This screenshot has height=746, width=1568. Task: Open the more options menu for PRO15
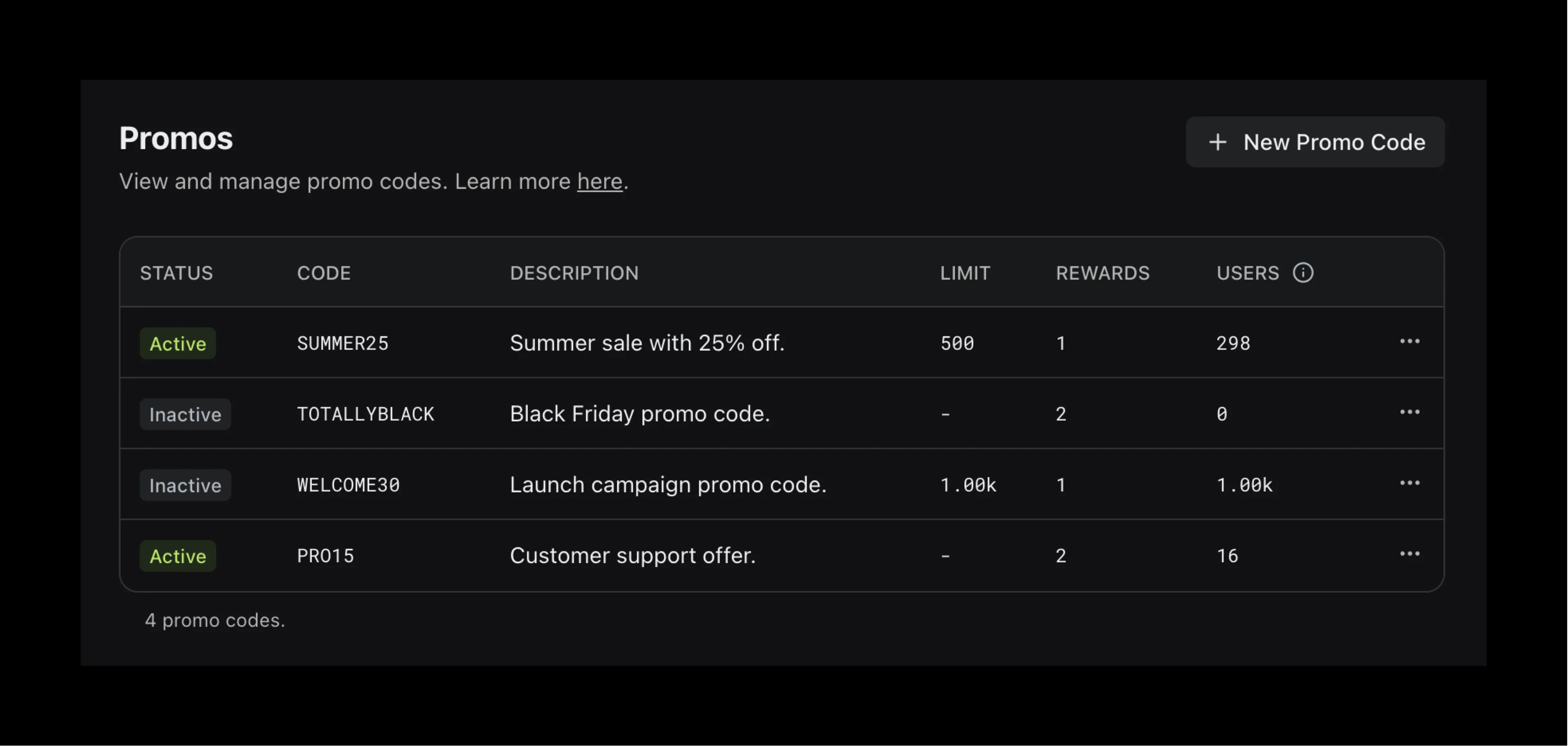[1409, 554]
